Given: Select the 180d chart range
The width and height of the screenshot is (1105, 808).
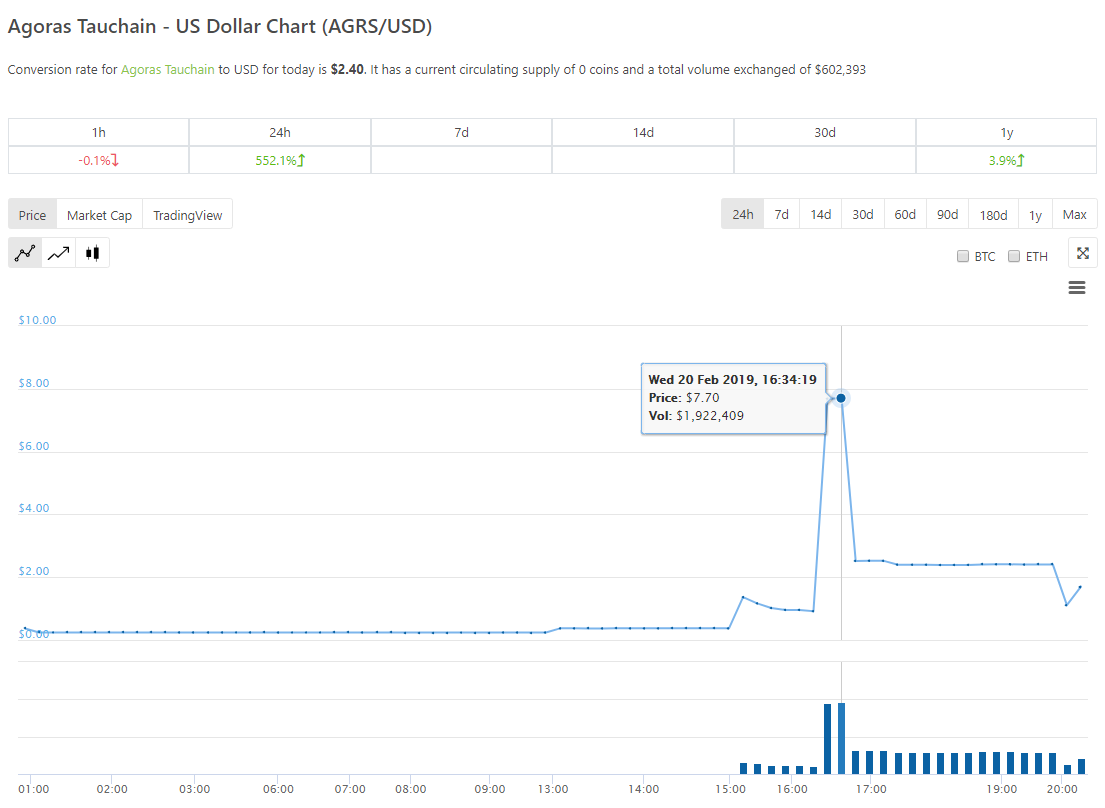Looking at the screenshot, I should (993, 214).
